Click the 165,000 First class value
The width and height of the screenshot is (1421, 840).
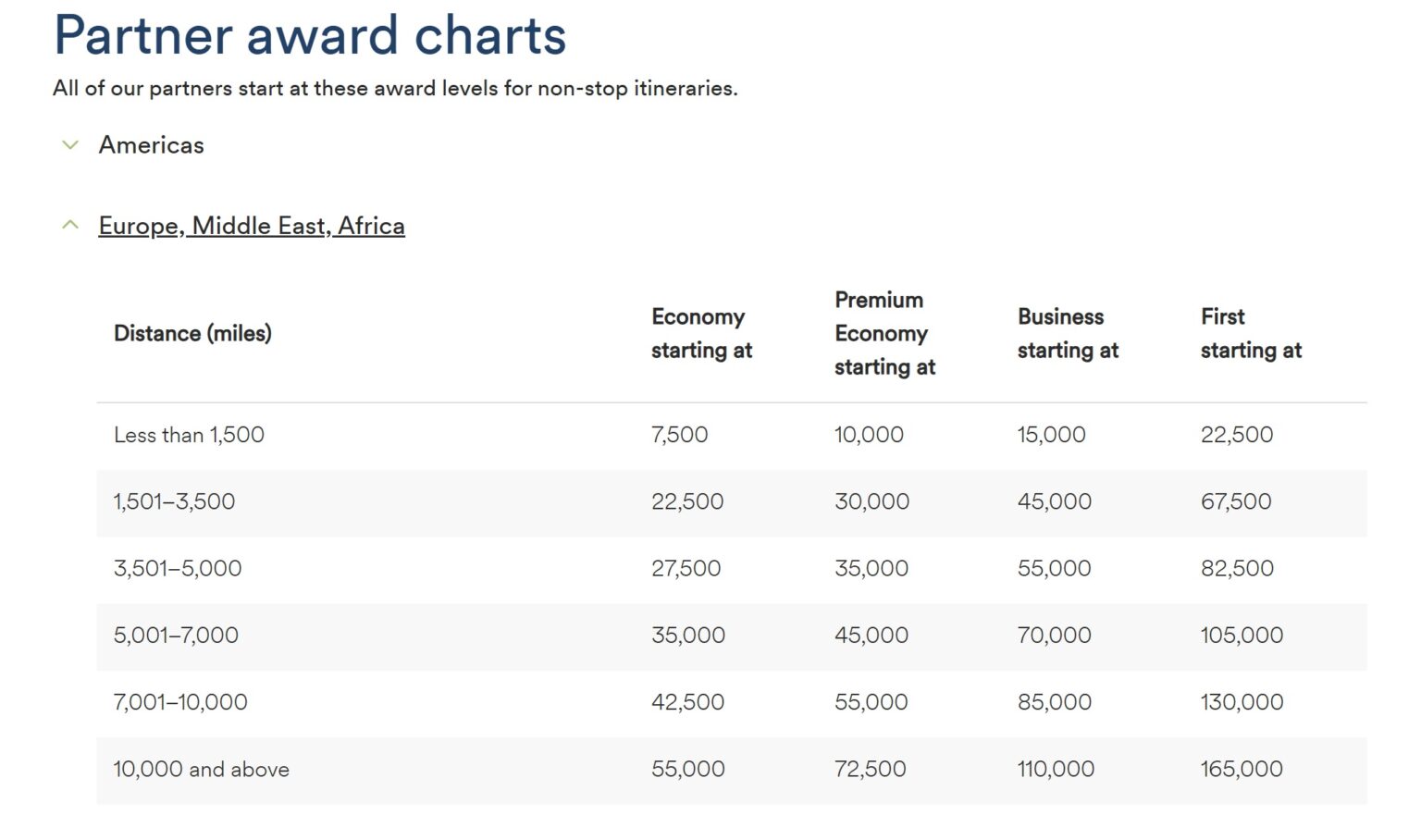pyautogui.click(x=1242, y=770)
